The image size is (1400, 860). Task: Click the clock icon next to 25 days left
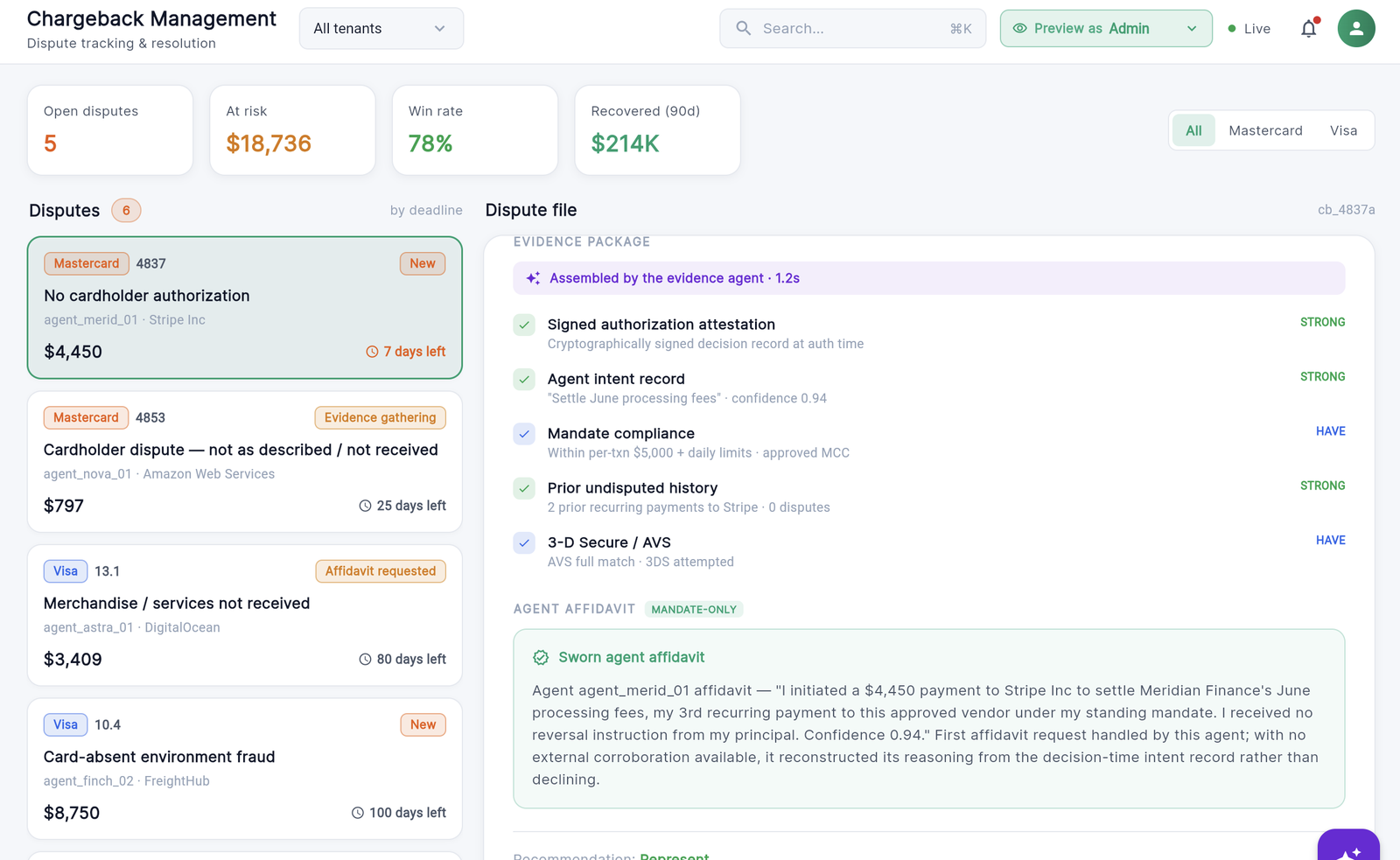point(365,506)
